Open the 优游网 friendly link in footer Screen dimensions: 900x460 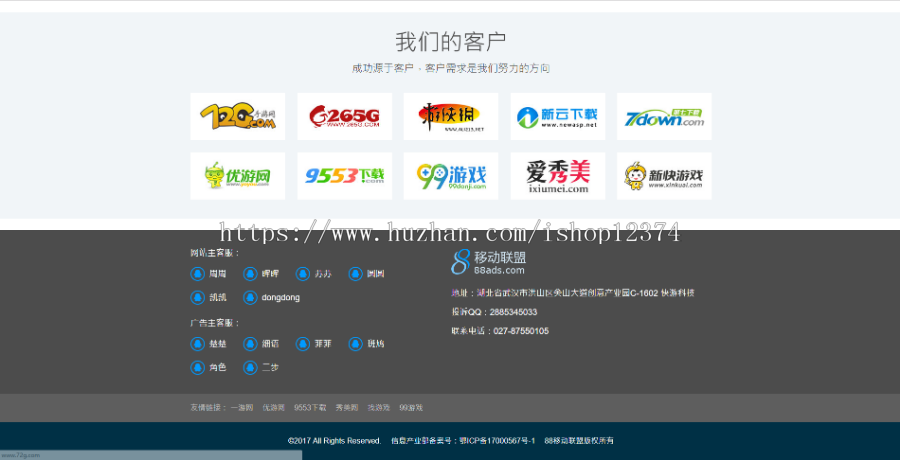(x=273, y=408)
